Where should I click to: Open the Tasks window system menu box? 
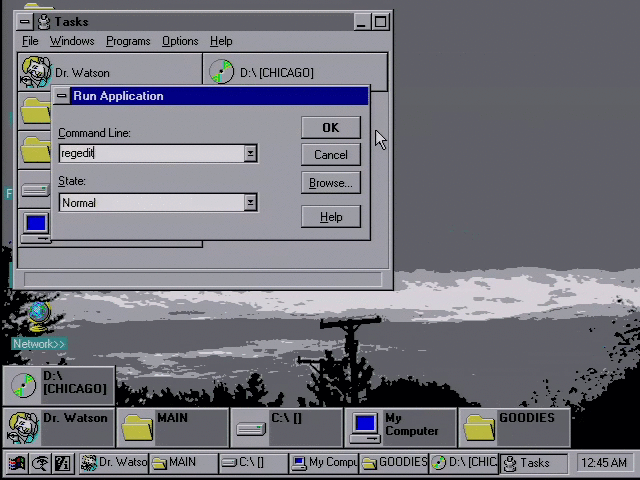pos(24,22)
